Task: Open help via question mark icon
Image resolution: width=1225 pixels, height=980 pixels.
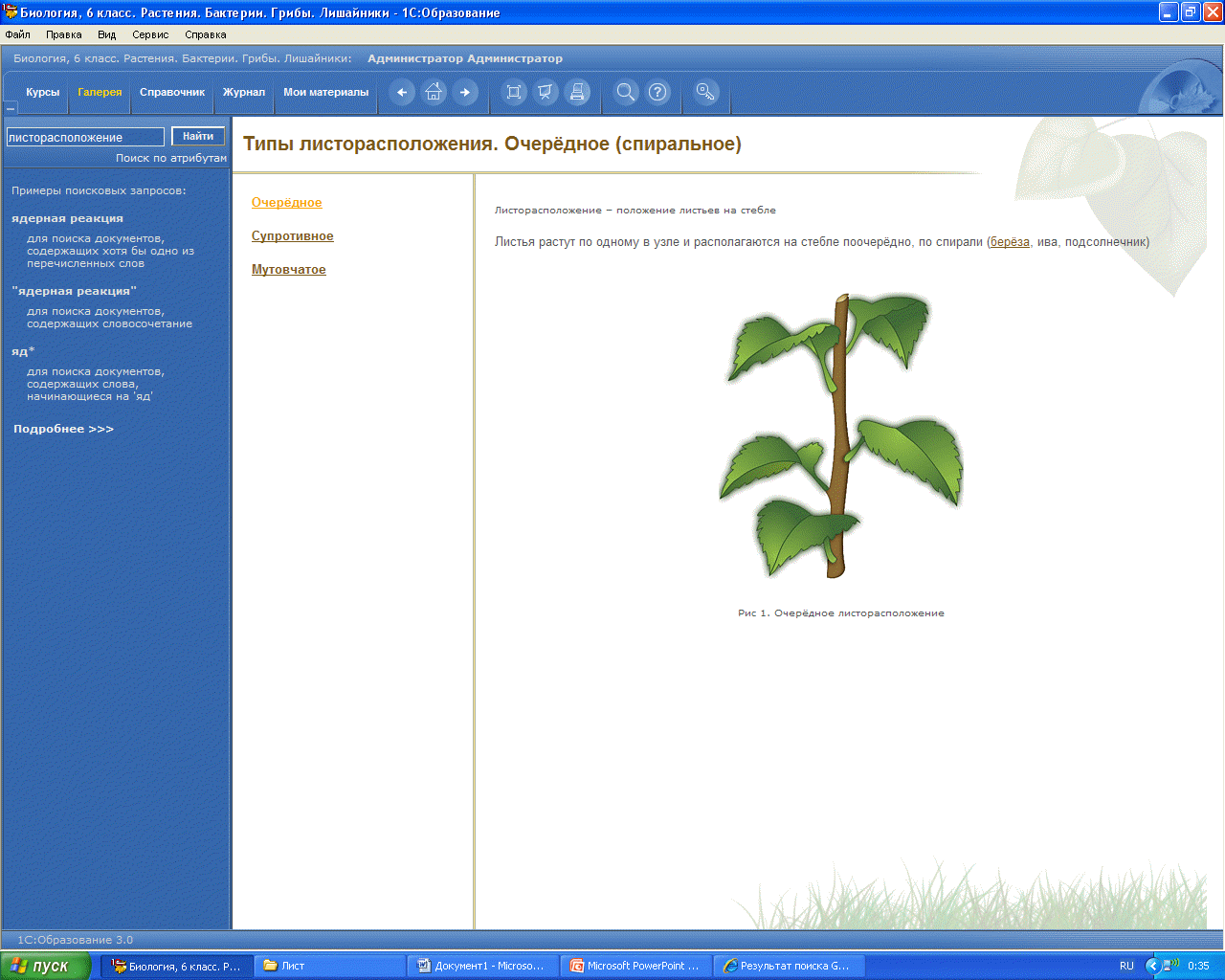Action: (657, 93)
